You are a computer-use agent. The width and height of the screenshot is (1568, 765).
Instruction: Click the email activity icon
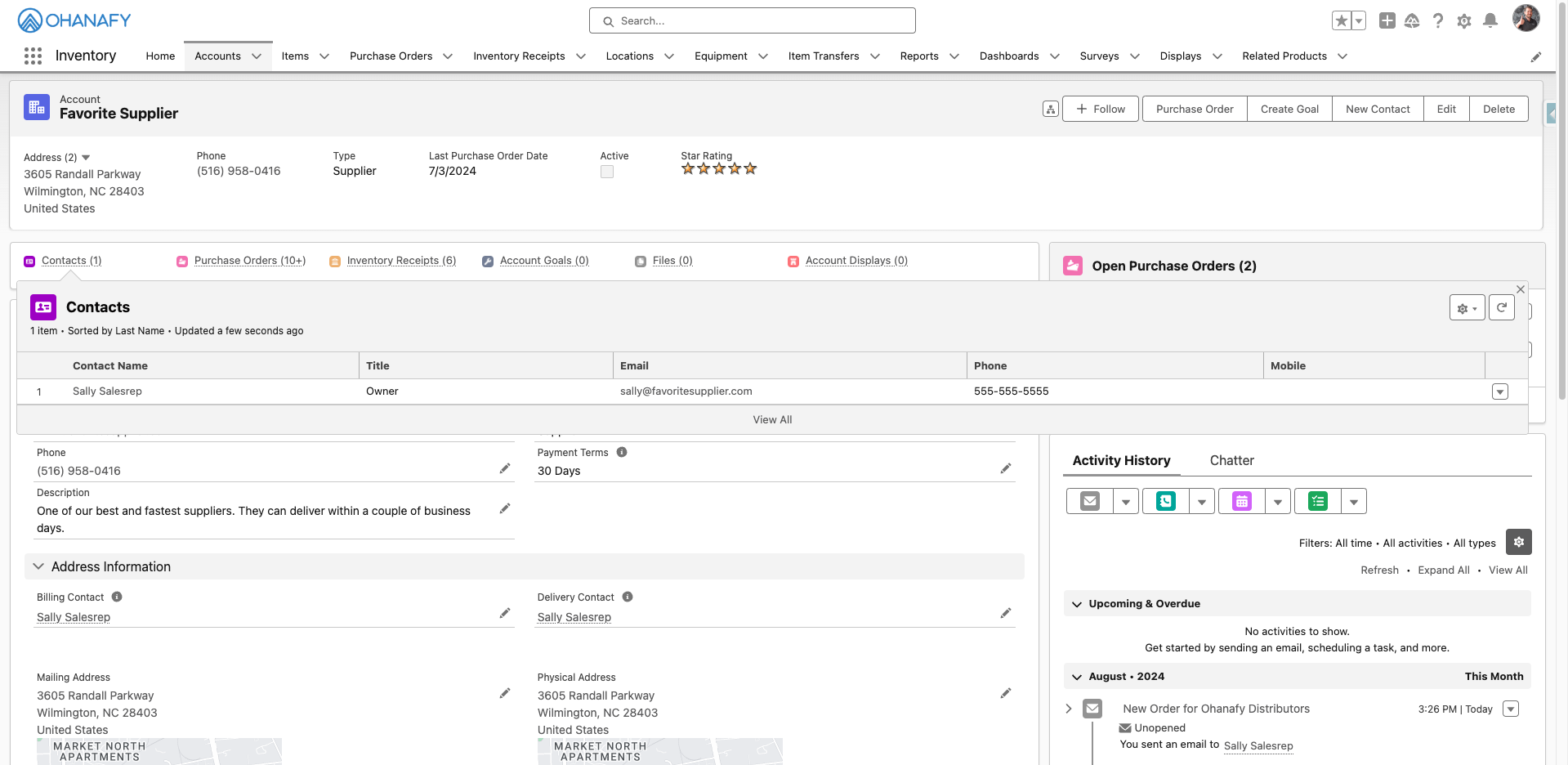click(1090, 501)
